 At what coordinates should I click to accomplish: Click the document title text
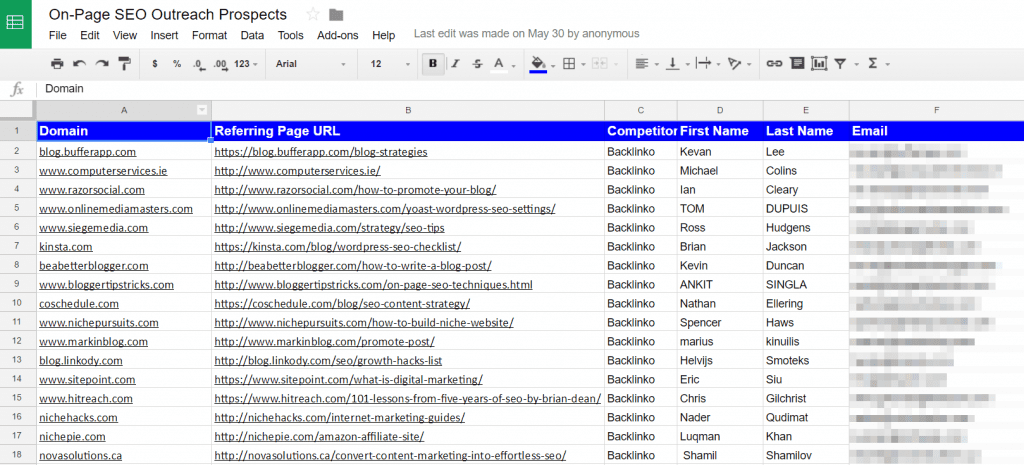click(167, 14)
